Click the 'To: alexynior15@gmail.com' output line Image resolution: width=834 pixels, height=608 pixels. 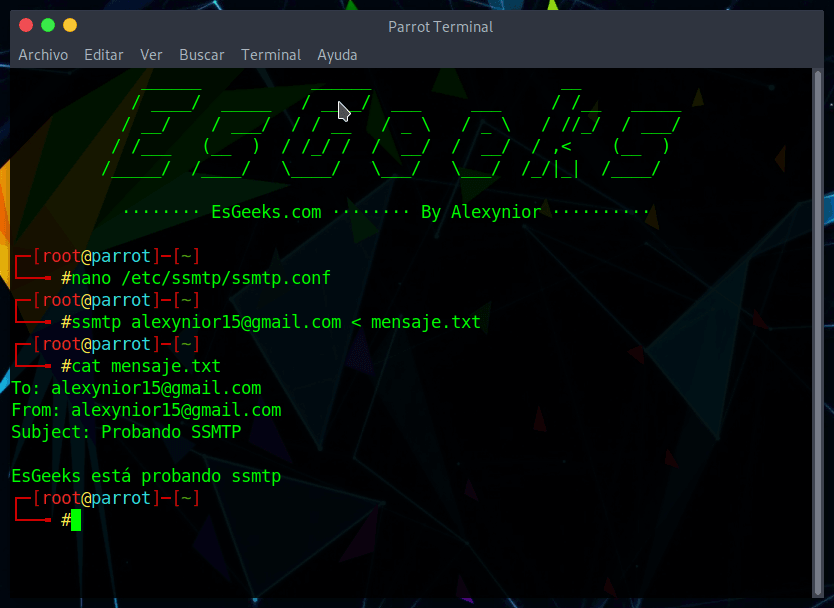click(137, 388)
